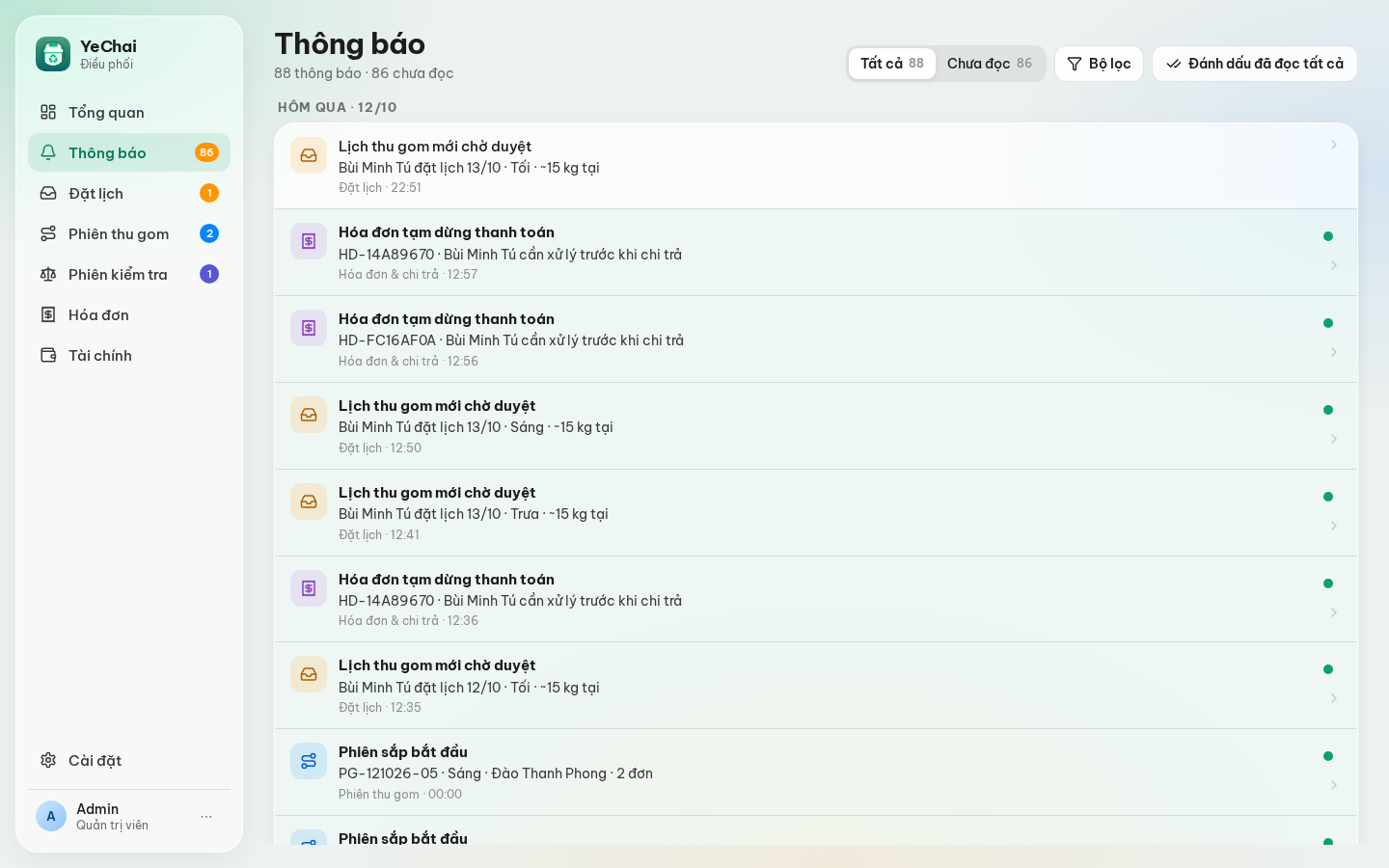The image size is (1389, 868).
Task: Click the Thông báo bell icon
Action: coord(48,152)
